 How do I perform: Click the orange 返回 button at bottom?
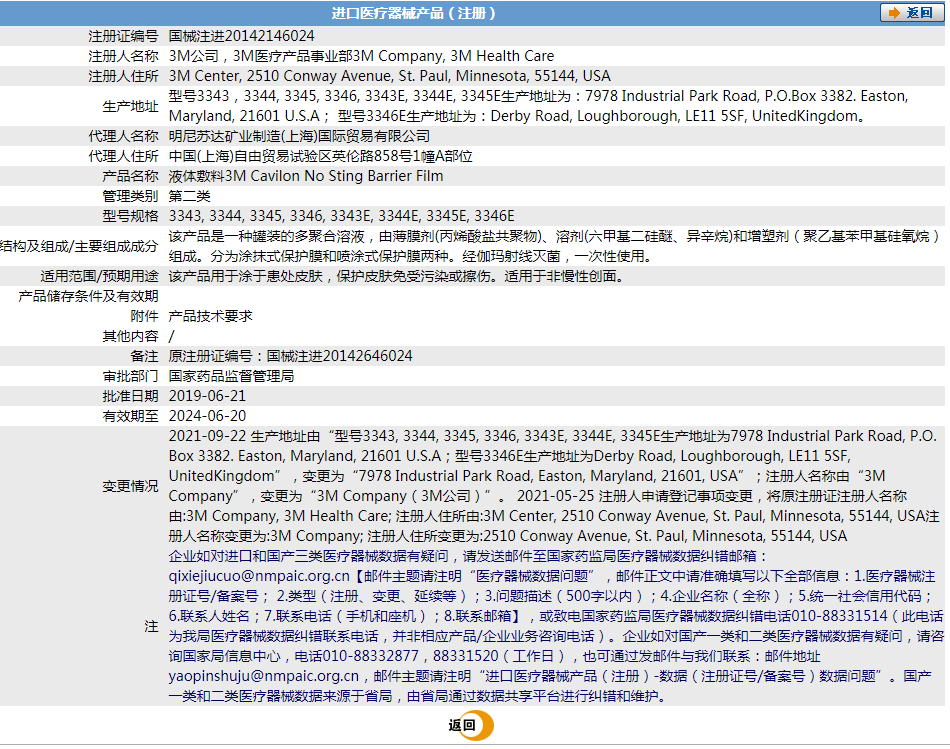pyautogui.click(x=471, y=725)
